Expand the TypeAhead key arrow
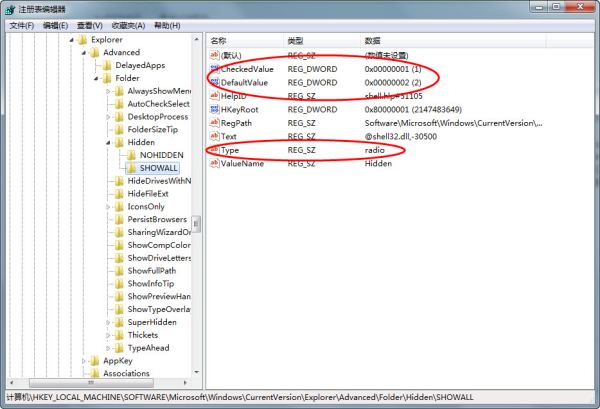Viewport: 600px width, 409px height. point(108,348)
